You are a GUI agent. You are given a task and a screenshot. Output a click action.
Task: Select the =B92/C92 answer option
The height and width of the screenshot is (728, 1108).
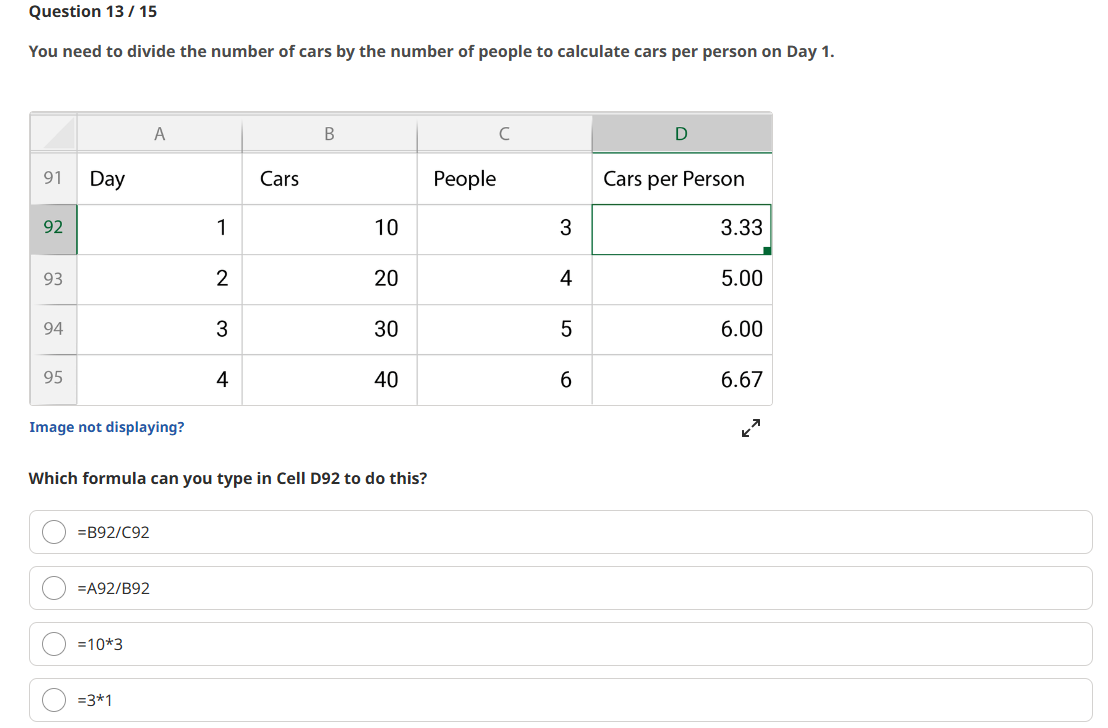click(53, 532)
